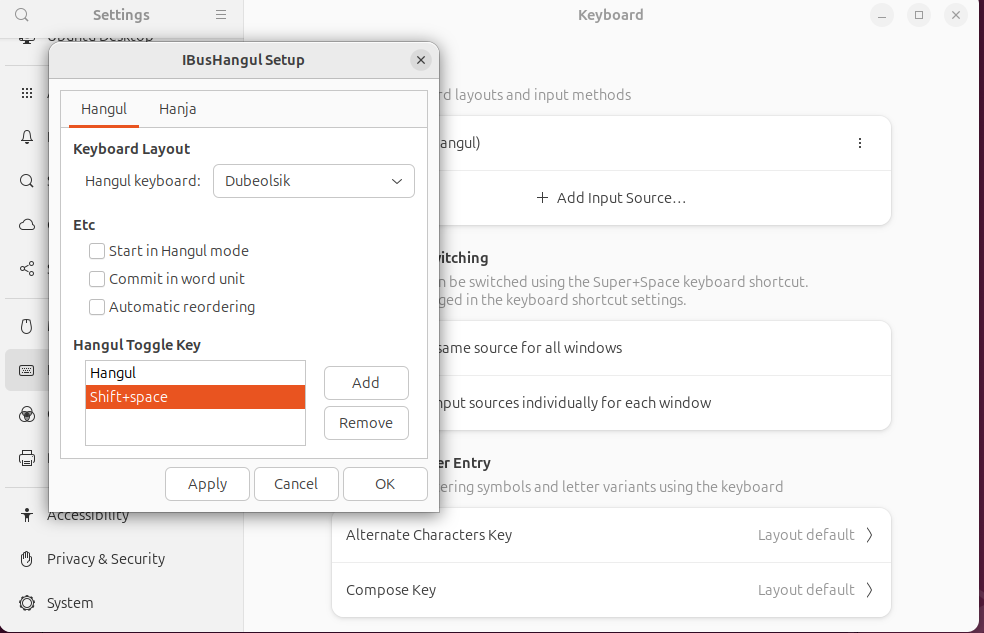Click the Apply button
The height and width of the screenshot is (633, 984).
click(x=208, y=484)
